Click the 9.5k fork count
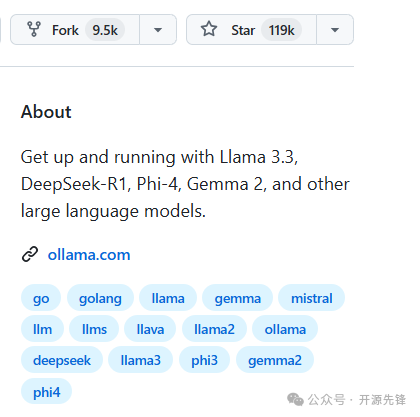Screen dimensions: 420x417 [x=105, y=30]
